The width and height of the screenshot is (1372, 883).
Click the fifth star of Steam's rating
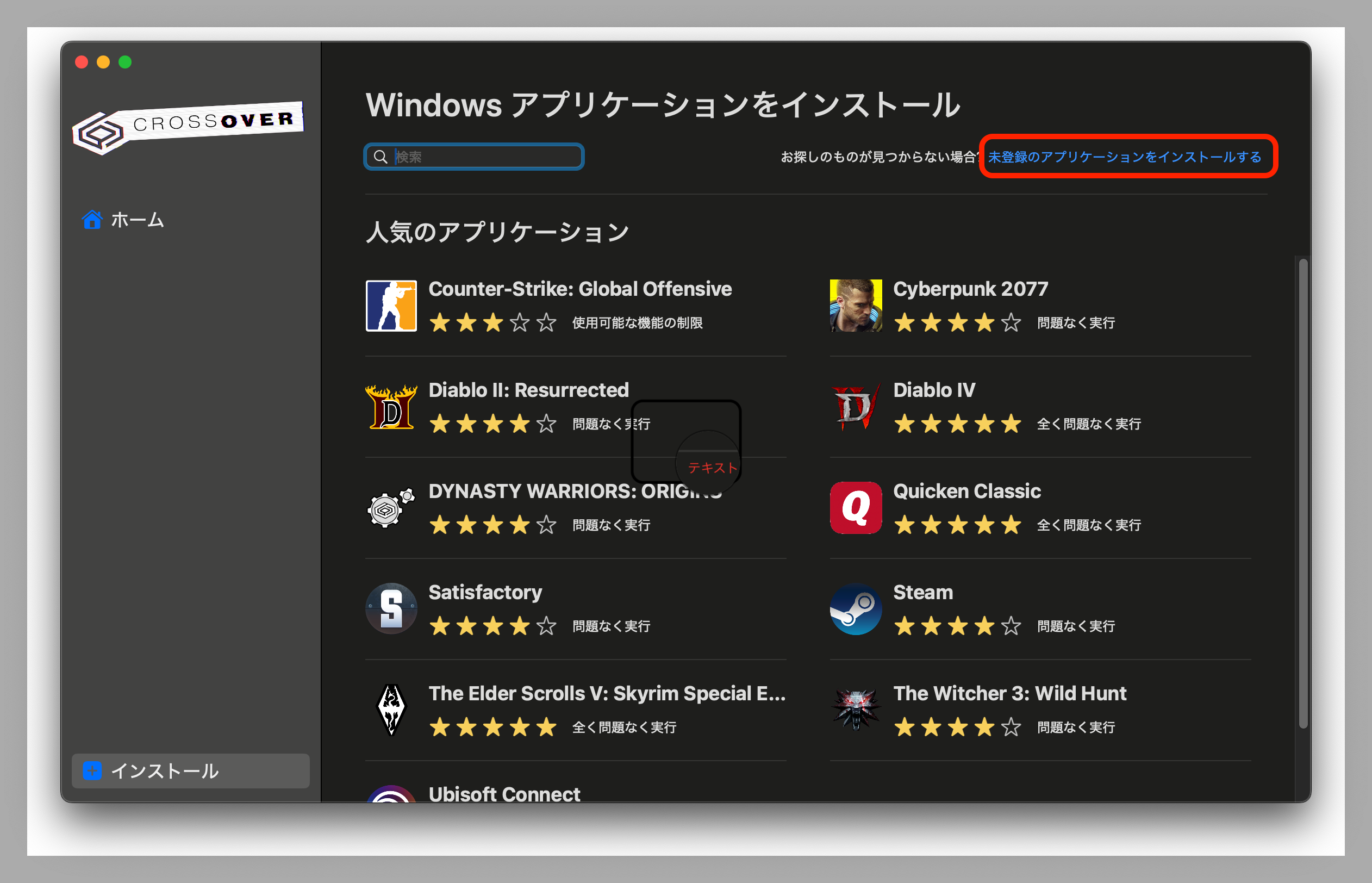tap(1011, 626)
